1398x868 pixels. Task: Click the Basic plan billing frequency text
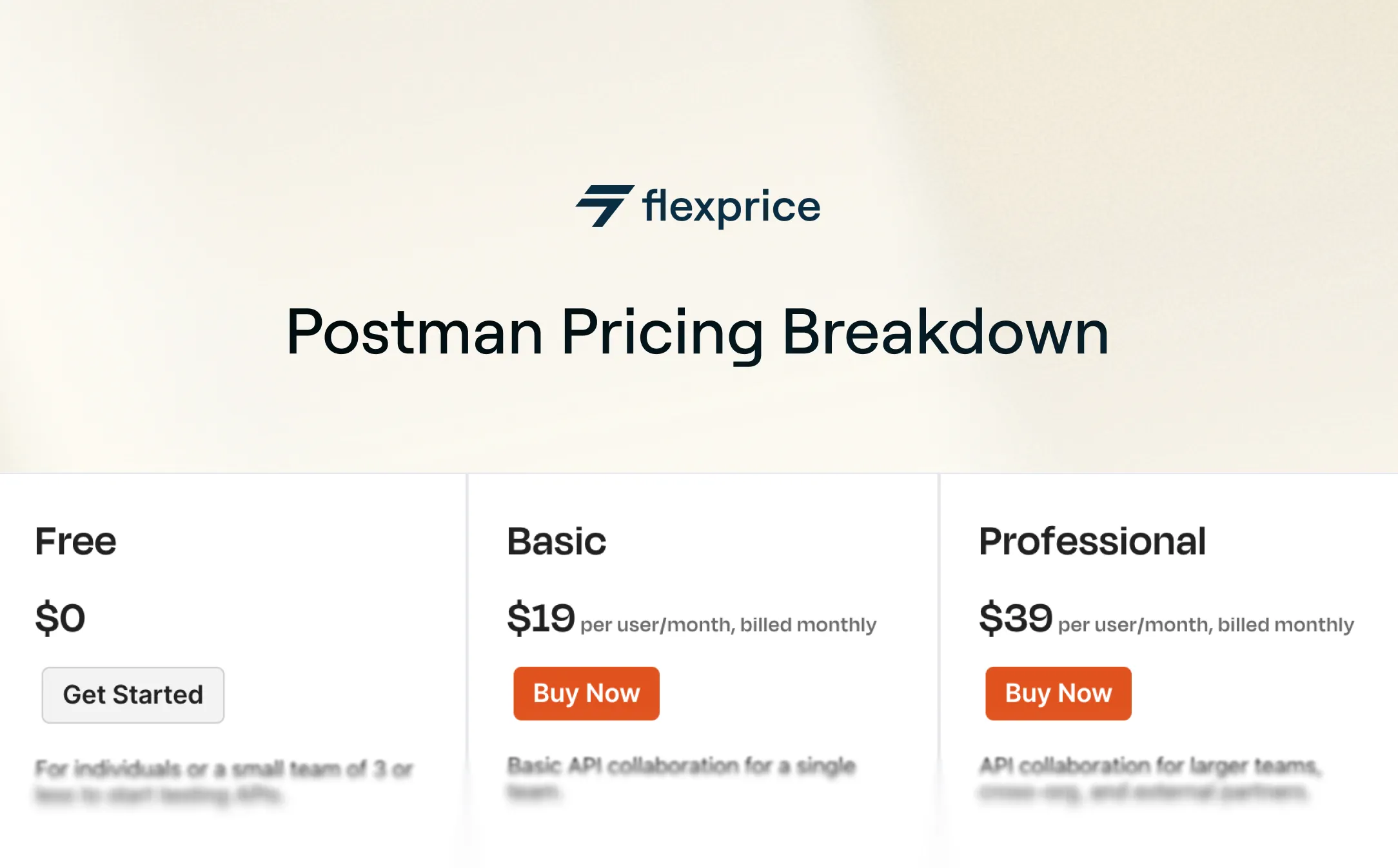click(727, 624)
